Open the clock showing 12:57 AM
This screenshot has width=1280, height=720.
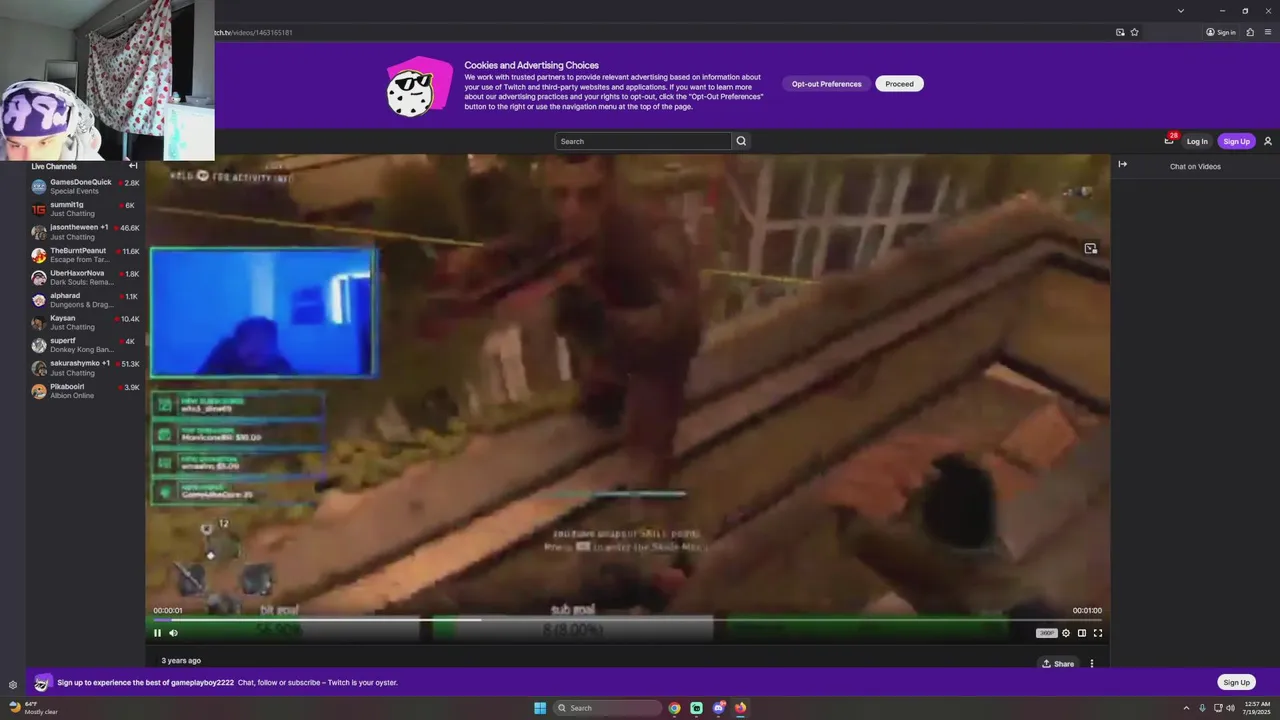pyautogui.click(x=1256, y=708)
